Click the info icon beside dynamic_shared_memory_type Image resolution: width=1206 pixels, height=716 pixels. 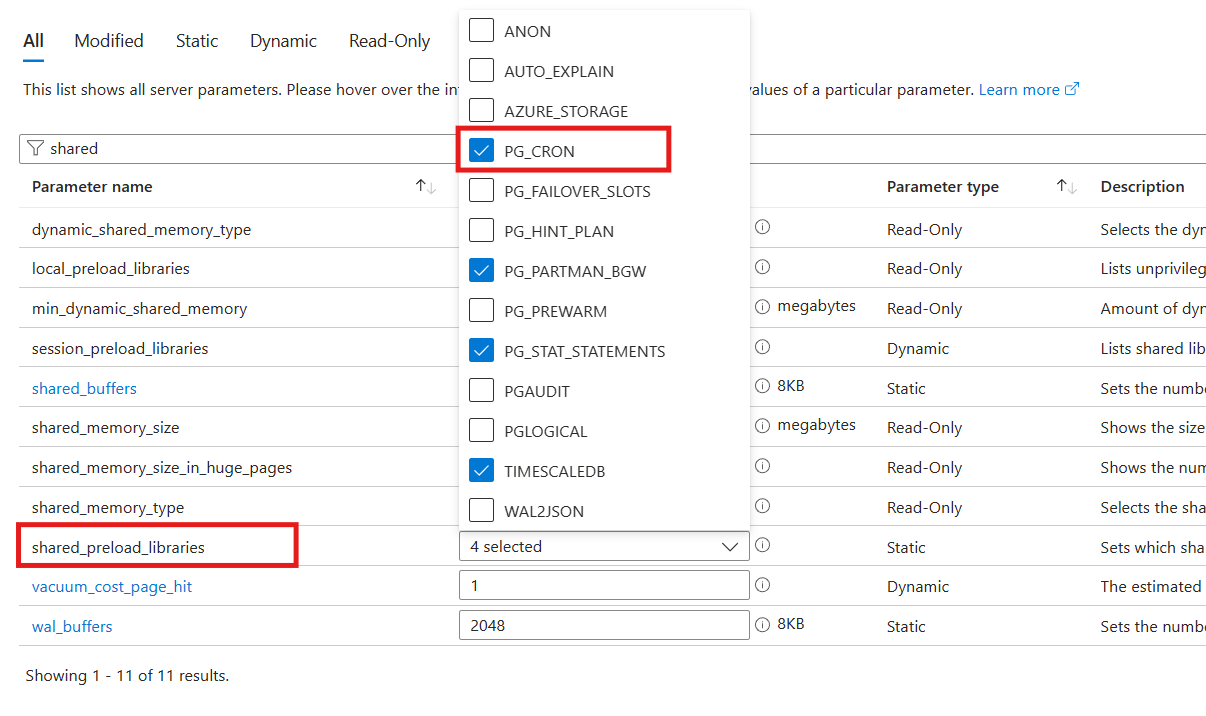[x=762, y=228]
